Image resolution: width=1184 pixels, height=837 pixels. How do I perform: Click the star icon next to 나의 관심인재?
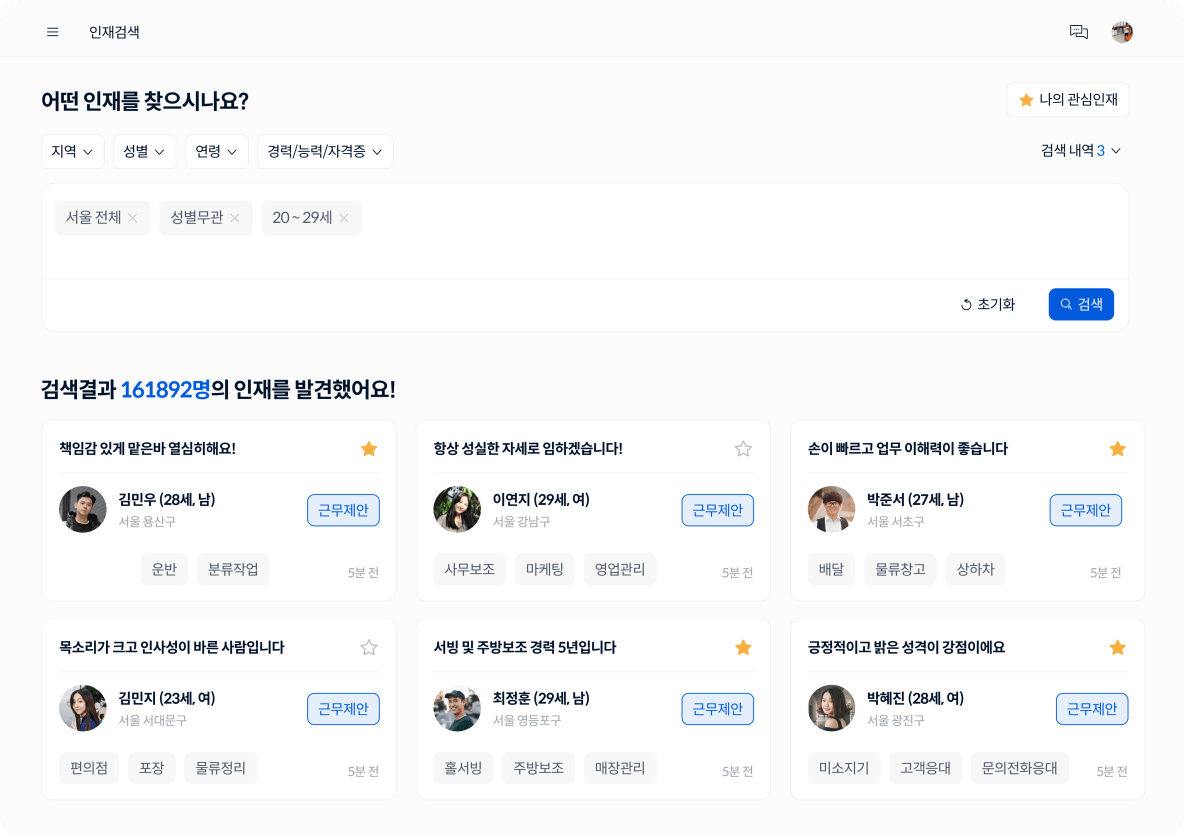pyautogui.click(x=1025, y=99)
